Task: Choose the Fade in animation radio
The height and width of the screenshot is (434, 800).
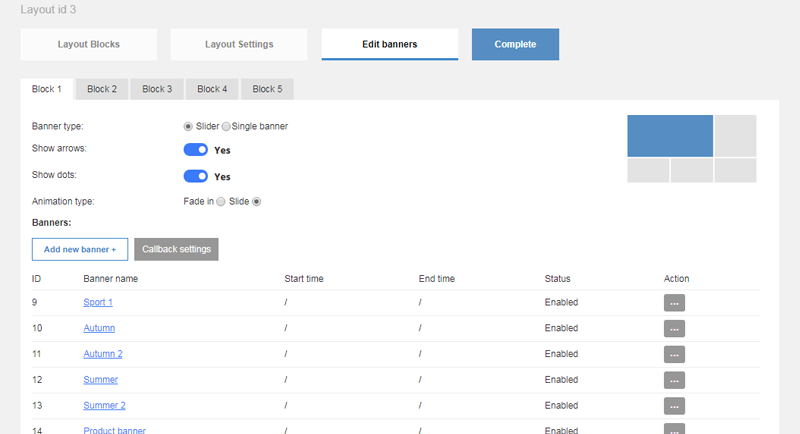Action: point(220,201)
